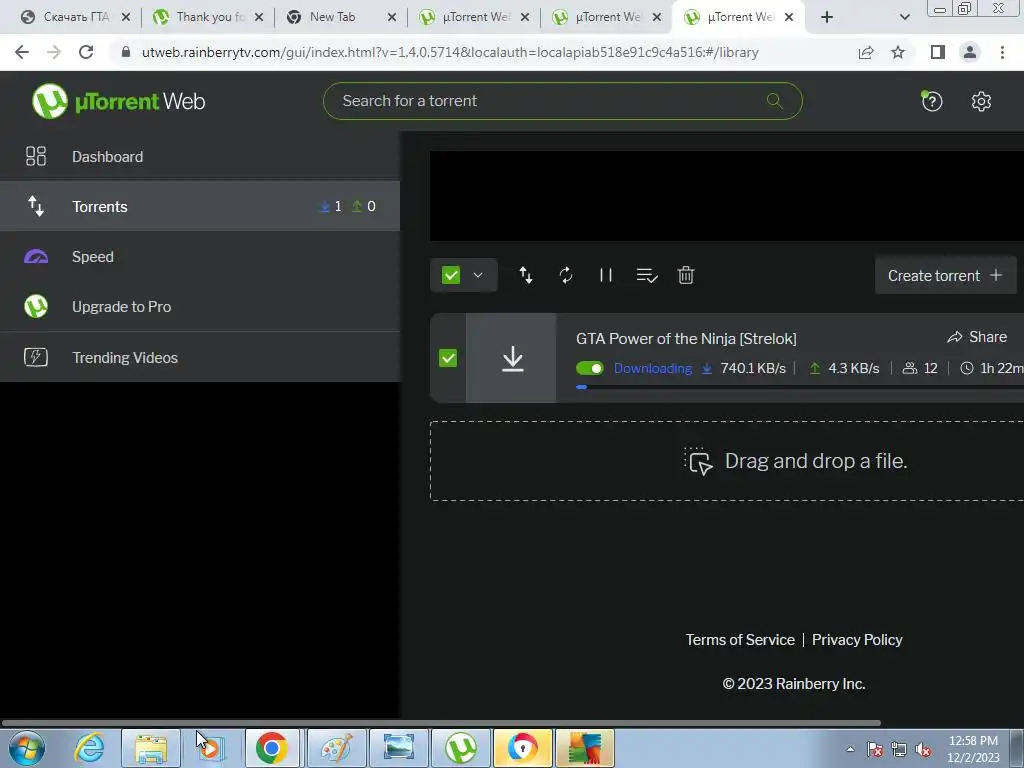Open the Windows Start button
The width and height of the screenshot is (1024, 768).
(x=27, y=747)
